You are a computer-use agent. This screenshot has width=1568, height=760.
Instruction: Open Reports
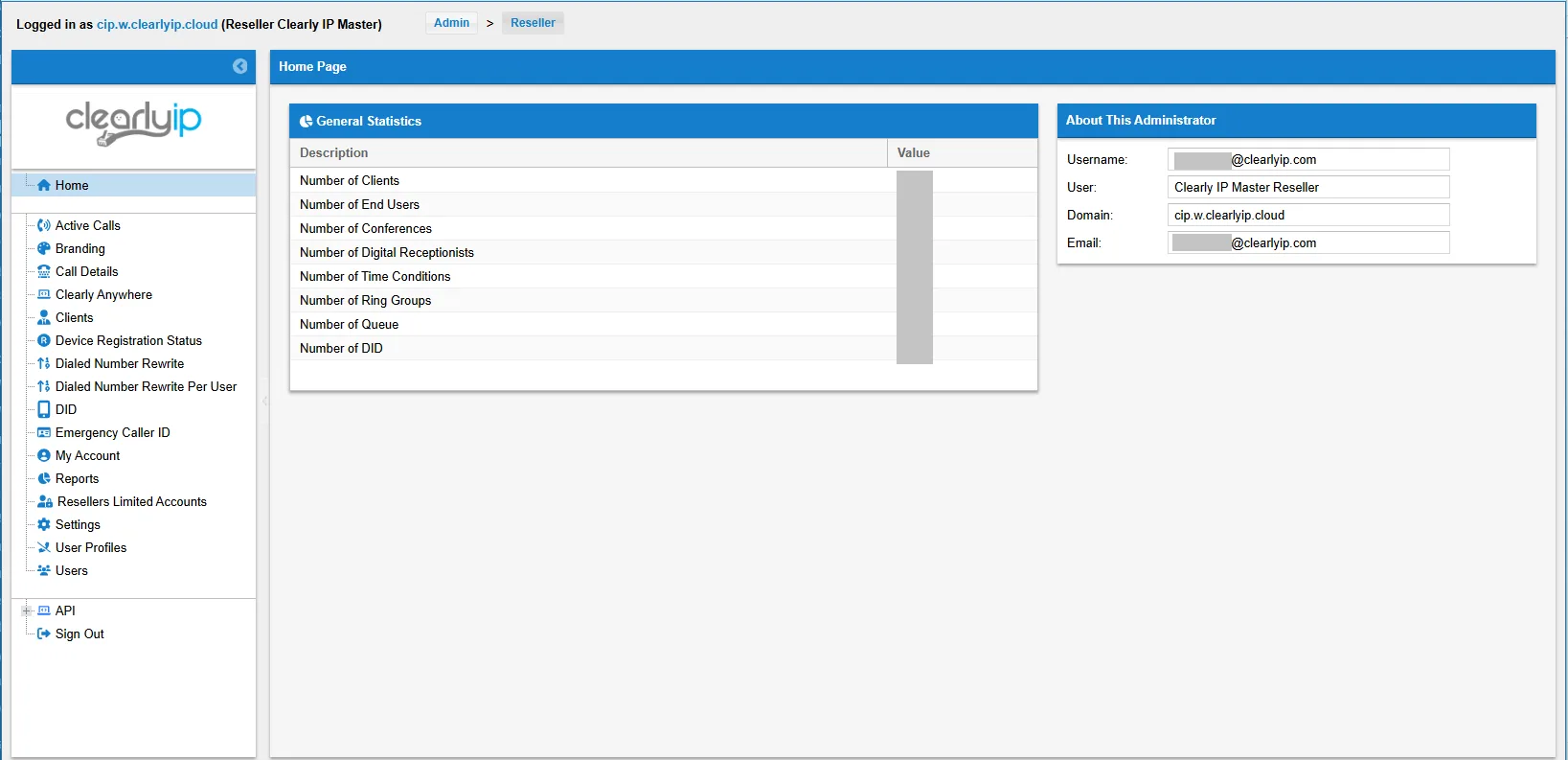pos(78,478)
